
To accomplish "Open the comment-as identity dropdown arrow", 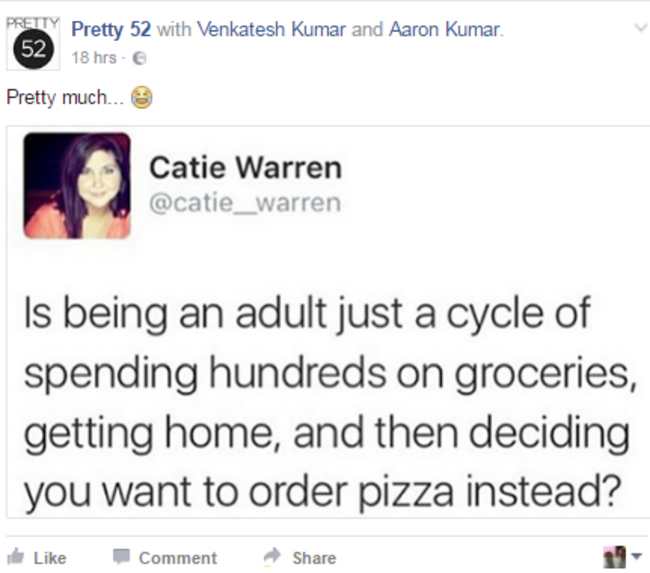I will pos(636,556).
